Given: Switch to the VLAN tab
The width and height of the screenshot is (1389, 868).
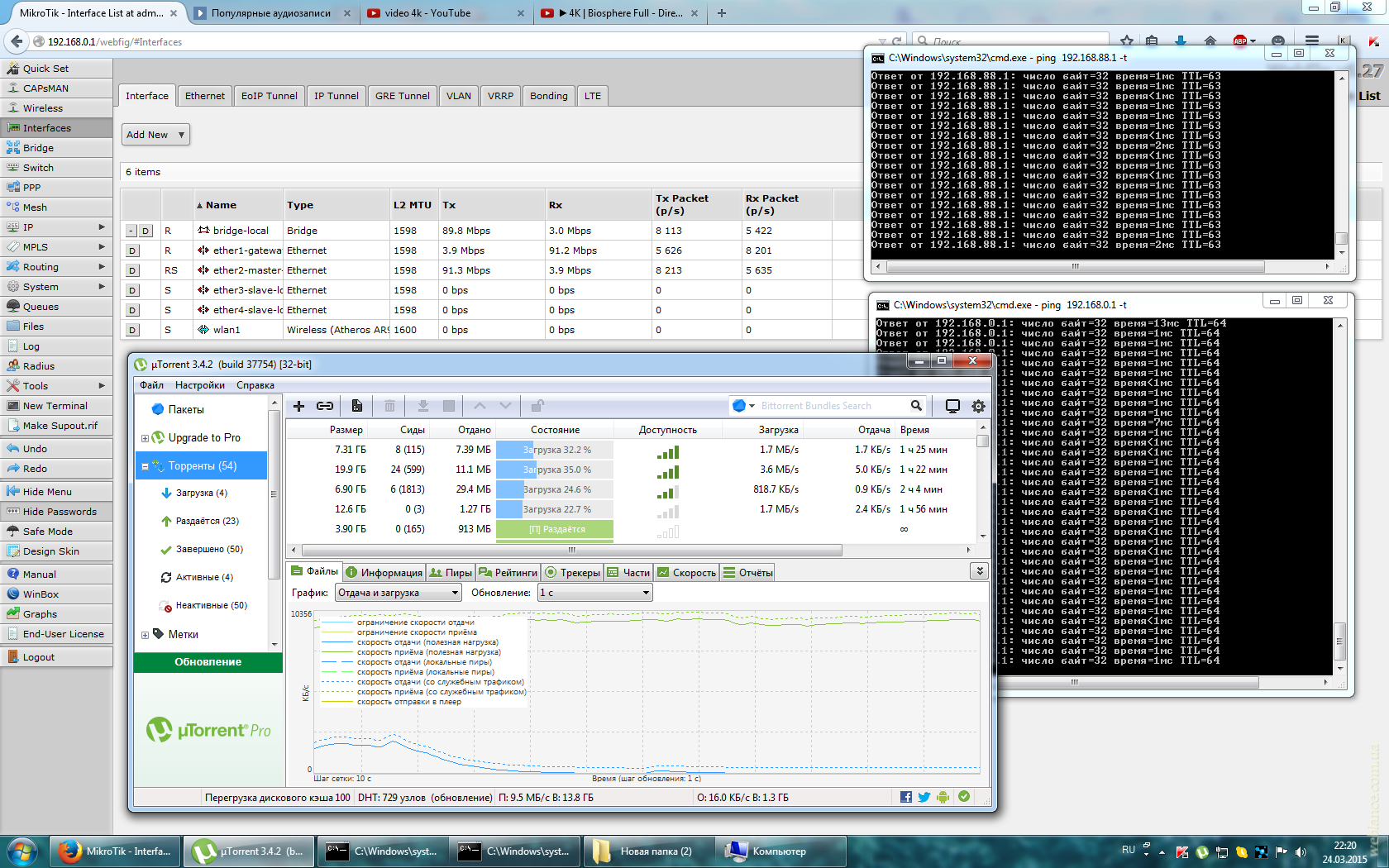Looking at the screenshot, I should 459,96.
